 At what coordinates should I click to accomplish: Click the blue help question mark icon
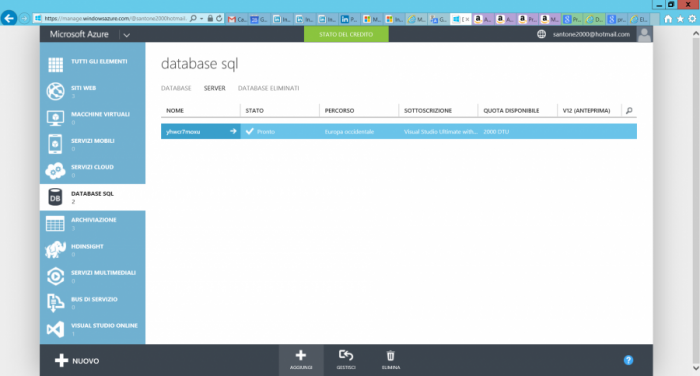pos(628,360)
